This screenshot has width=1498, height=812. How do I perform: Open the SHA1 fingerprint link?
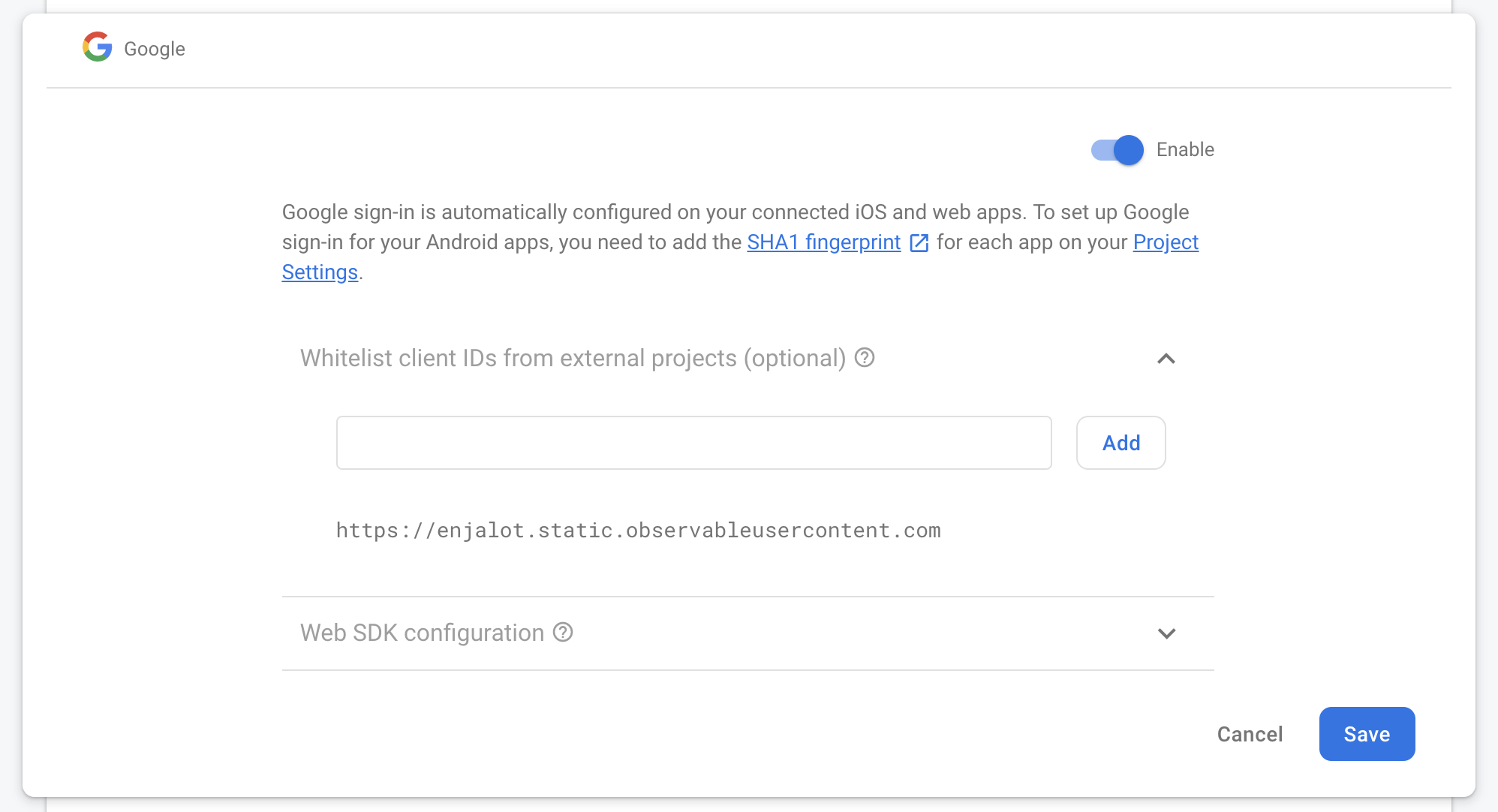[x=823, y=242]
